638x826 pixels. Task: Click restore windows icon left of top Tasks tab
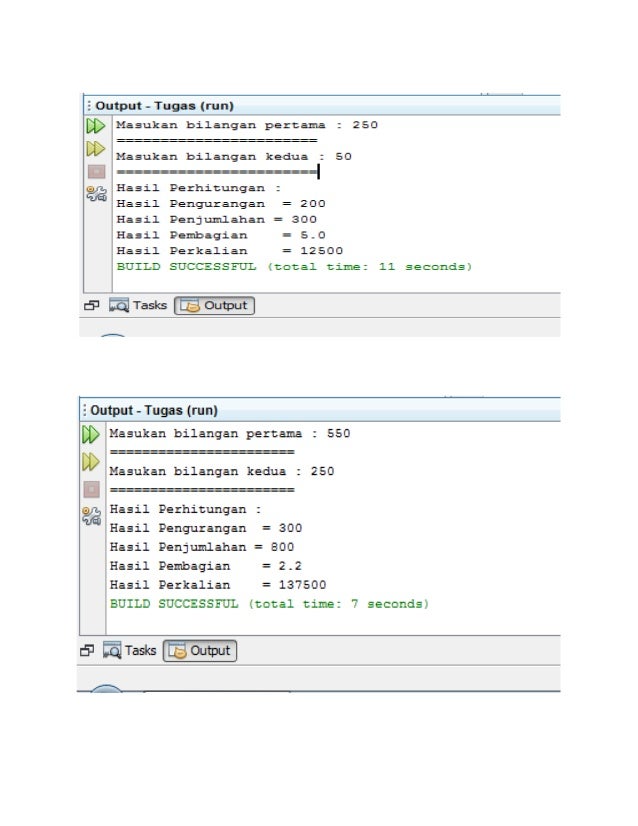(92, 306)
